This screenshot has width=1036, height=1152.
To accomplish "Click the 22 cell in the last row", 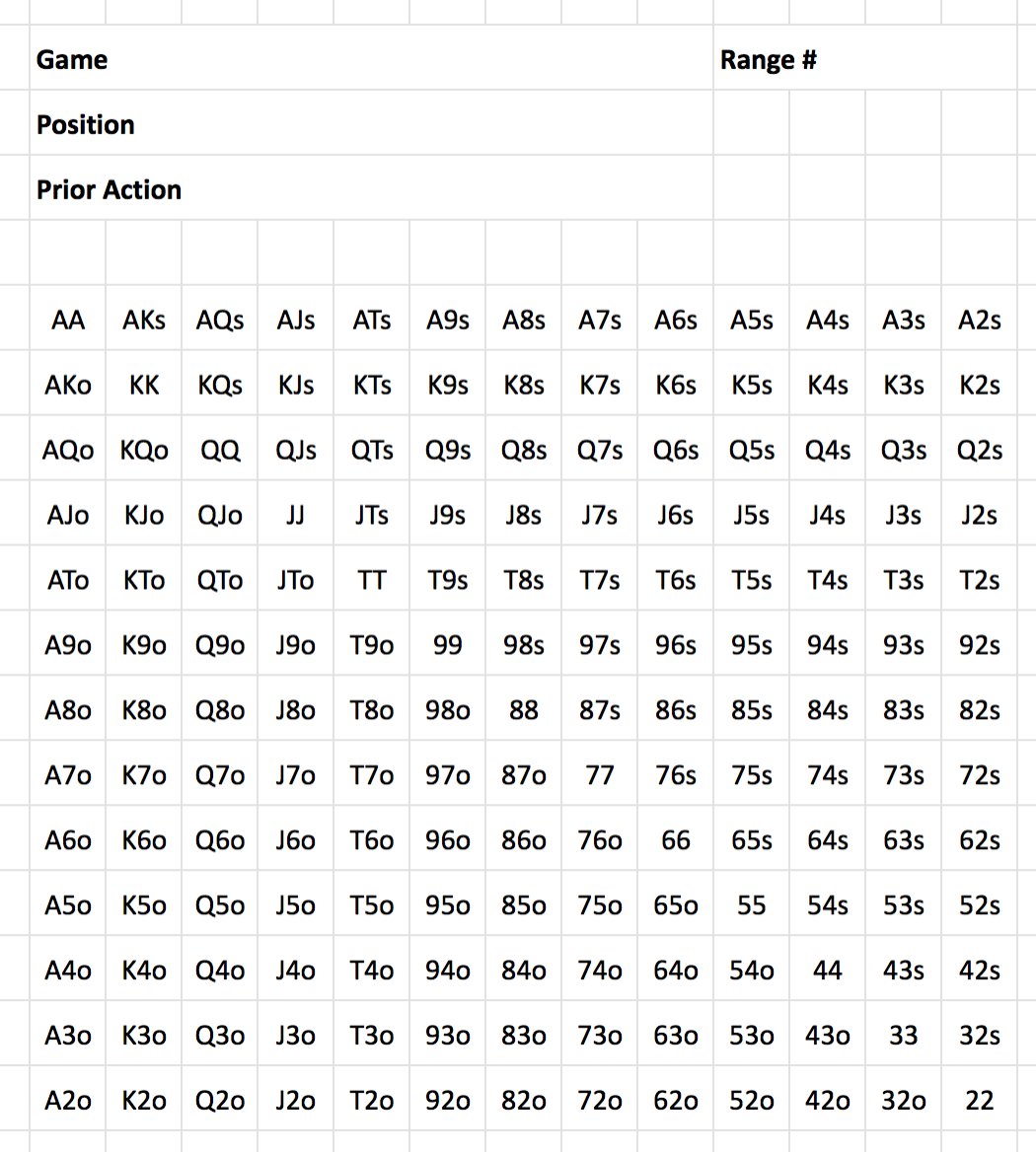I will 980,1101.
